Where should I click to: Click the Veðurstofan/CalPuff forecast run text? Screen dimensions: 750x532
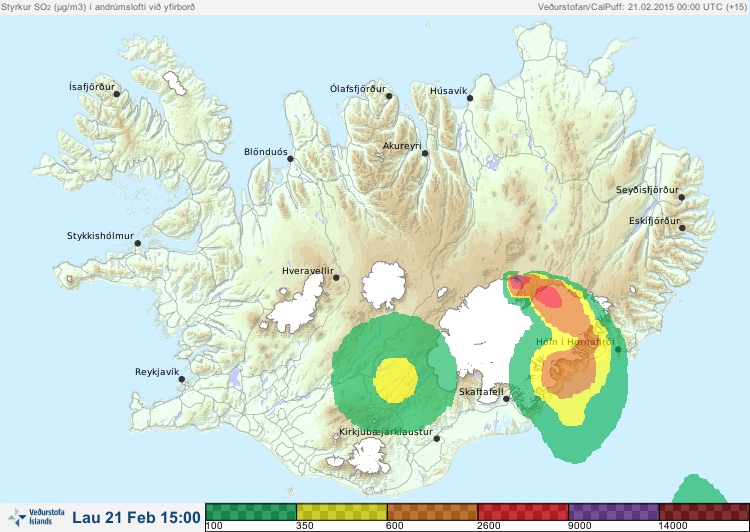point(642,7)
